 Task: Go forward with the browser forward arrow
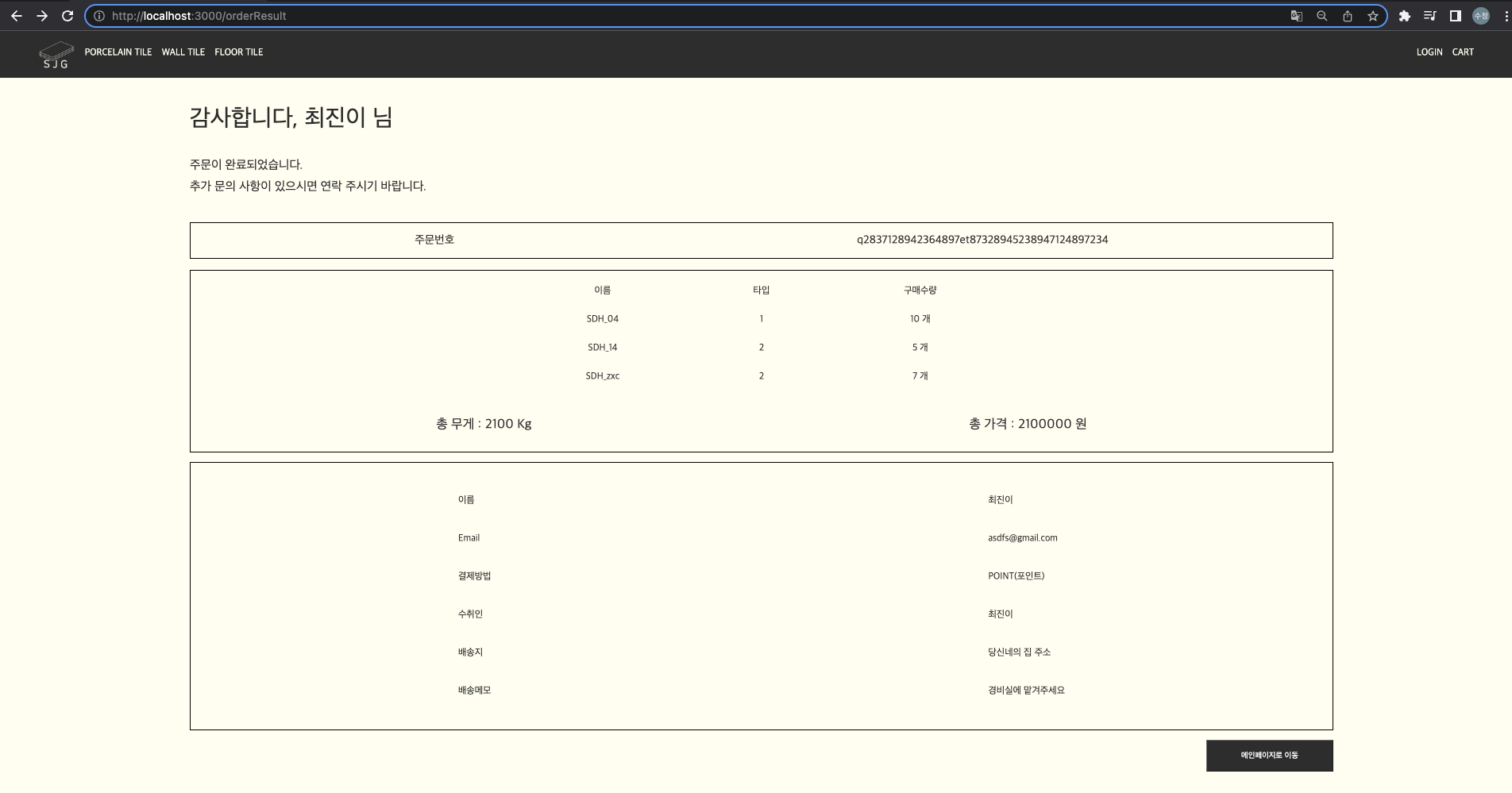(42, 16)
